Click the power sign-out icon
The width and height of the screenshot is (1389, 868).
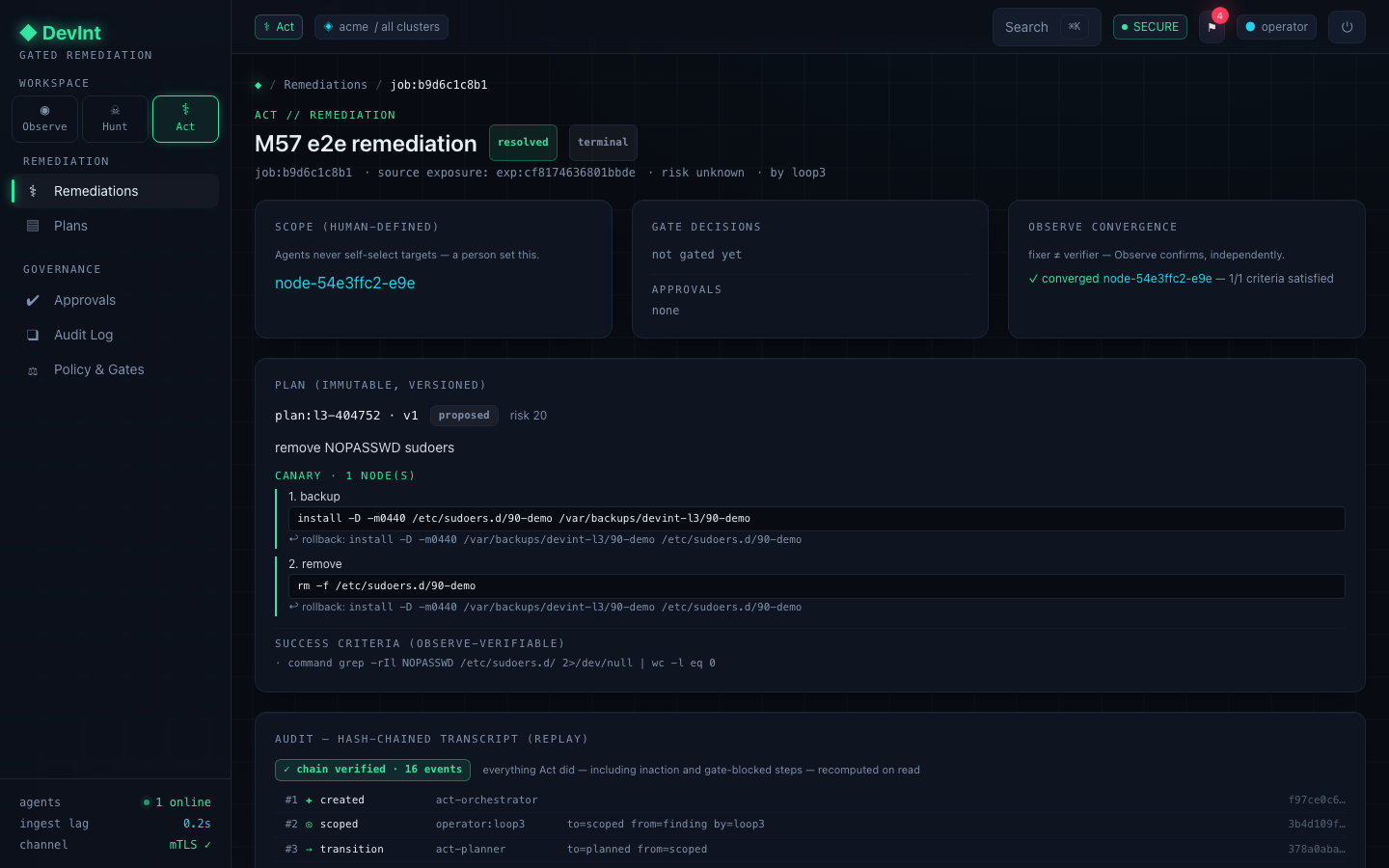[1347, 27]
